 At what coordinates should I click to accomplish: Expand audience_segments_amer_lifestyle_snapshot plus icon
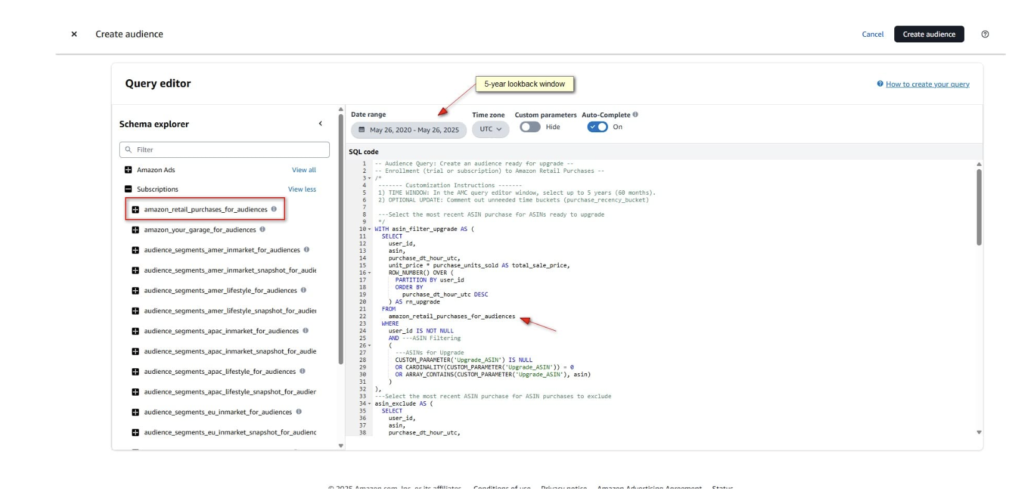(135, 311)
